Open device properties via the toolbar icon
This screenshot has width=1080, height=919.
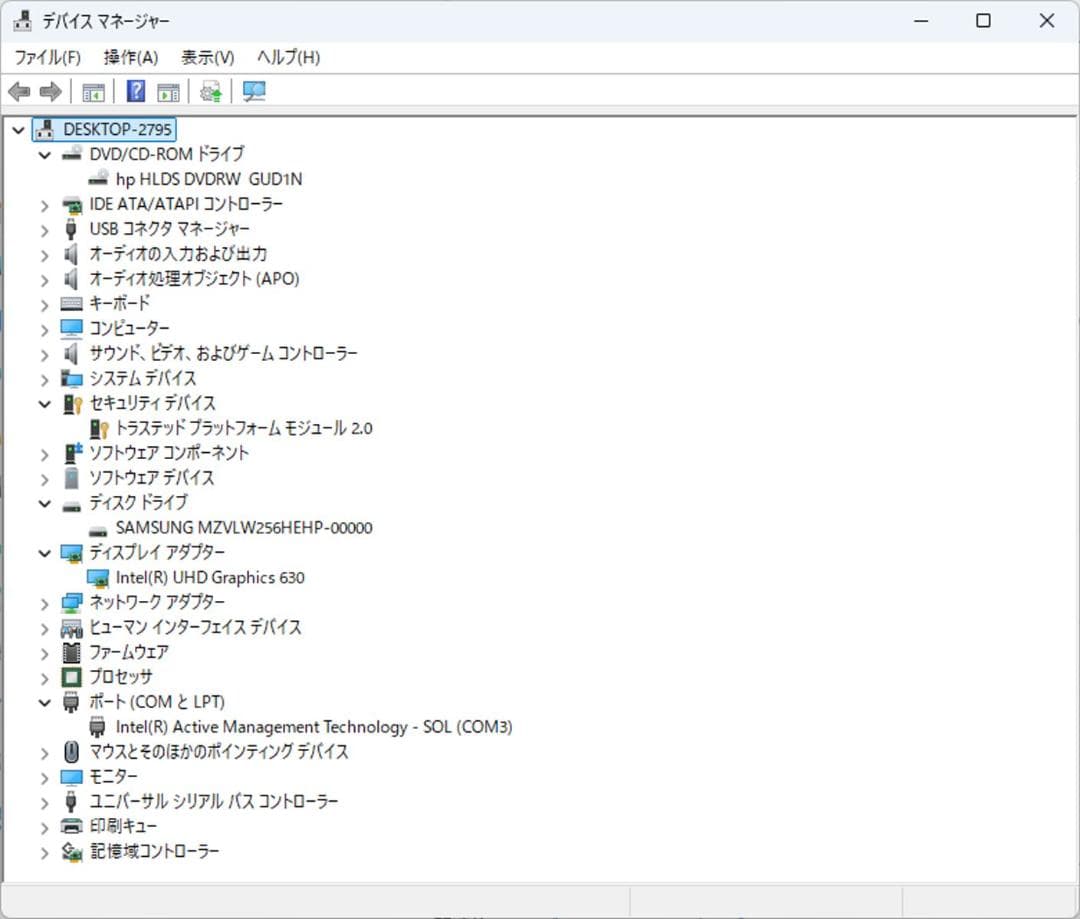pyautogui.click(x=167, y=91)
